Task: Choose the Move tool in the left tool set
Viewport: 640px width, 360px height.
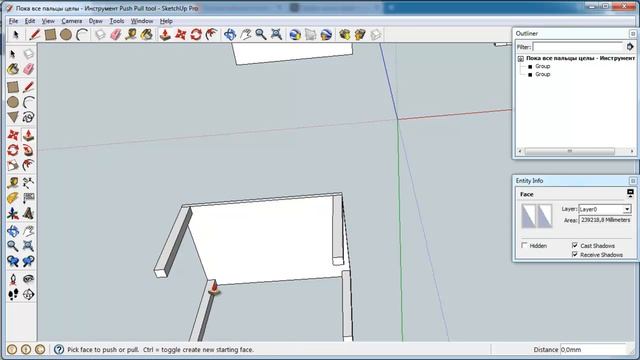Action: click(13, 135)
